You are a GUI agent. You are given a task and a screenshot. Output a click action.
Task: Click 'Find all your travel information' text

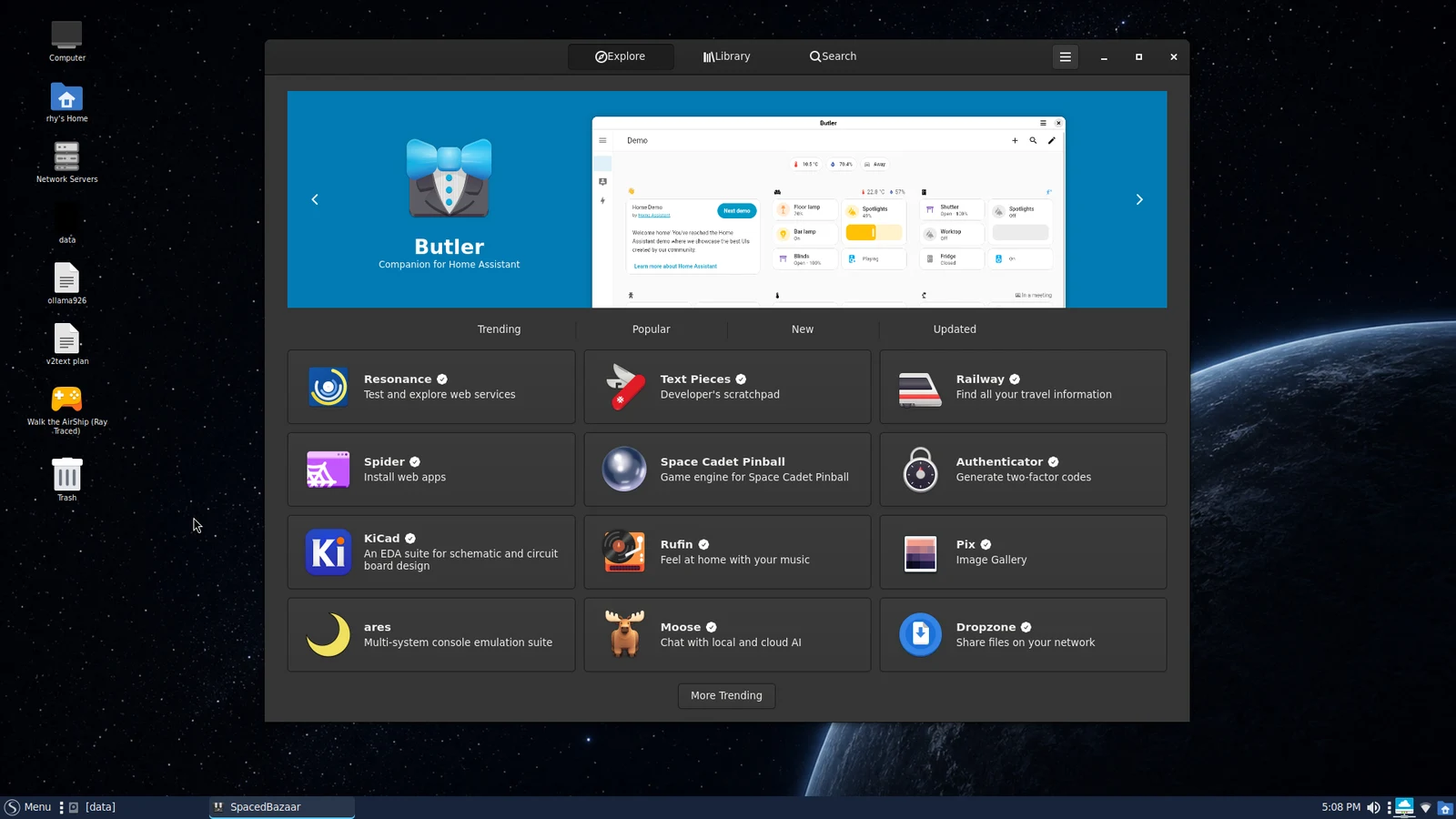[1034, 395]
